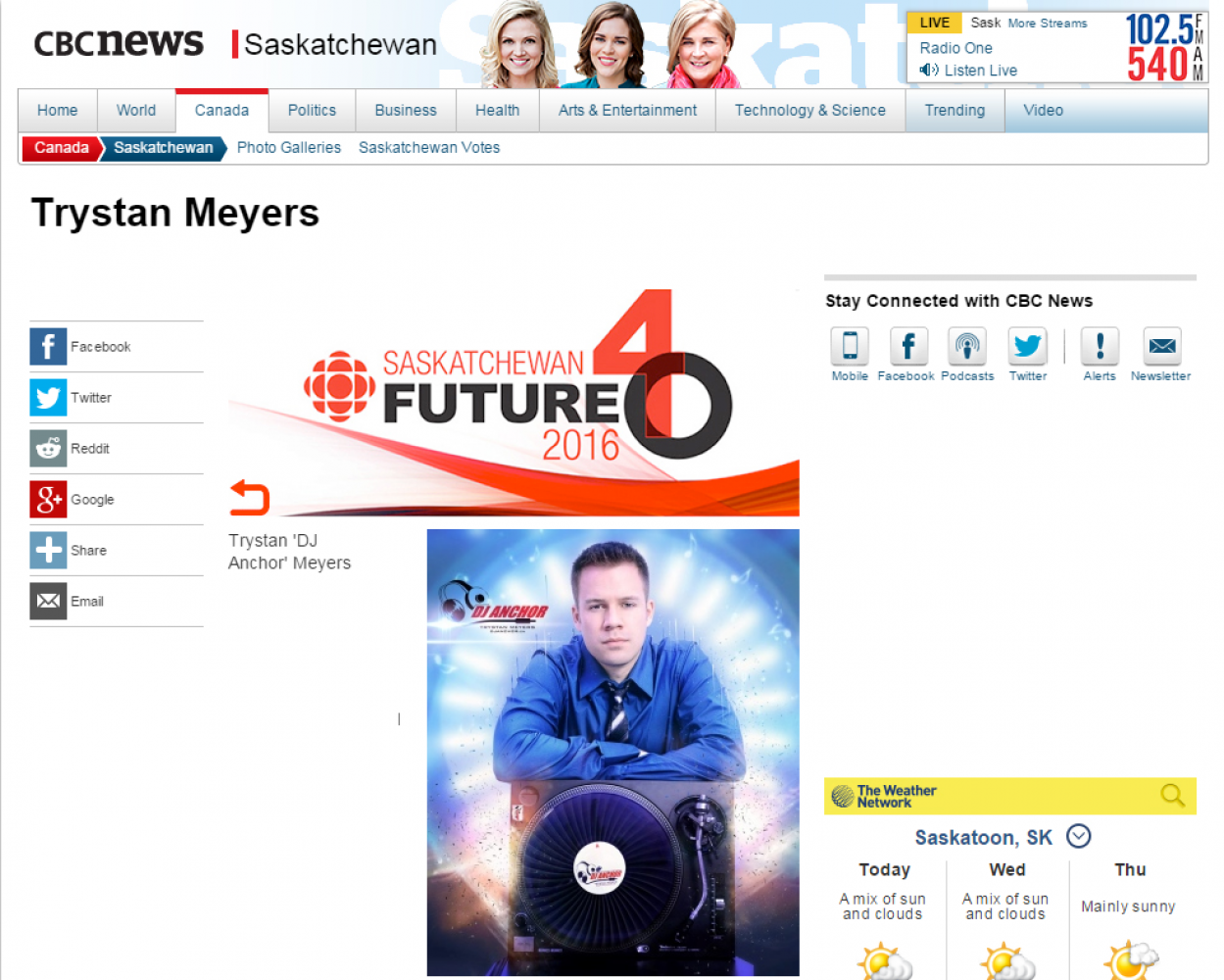Click the Weather Network search magnifier
This screenshot has width=1224, height=980.
pos(1172,795)
